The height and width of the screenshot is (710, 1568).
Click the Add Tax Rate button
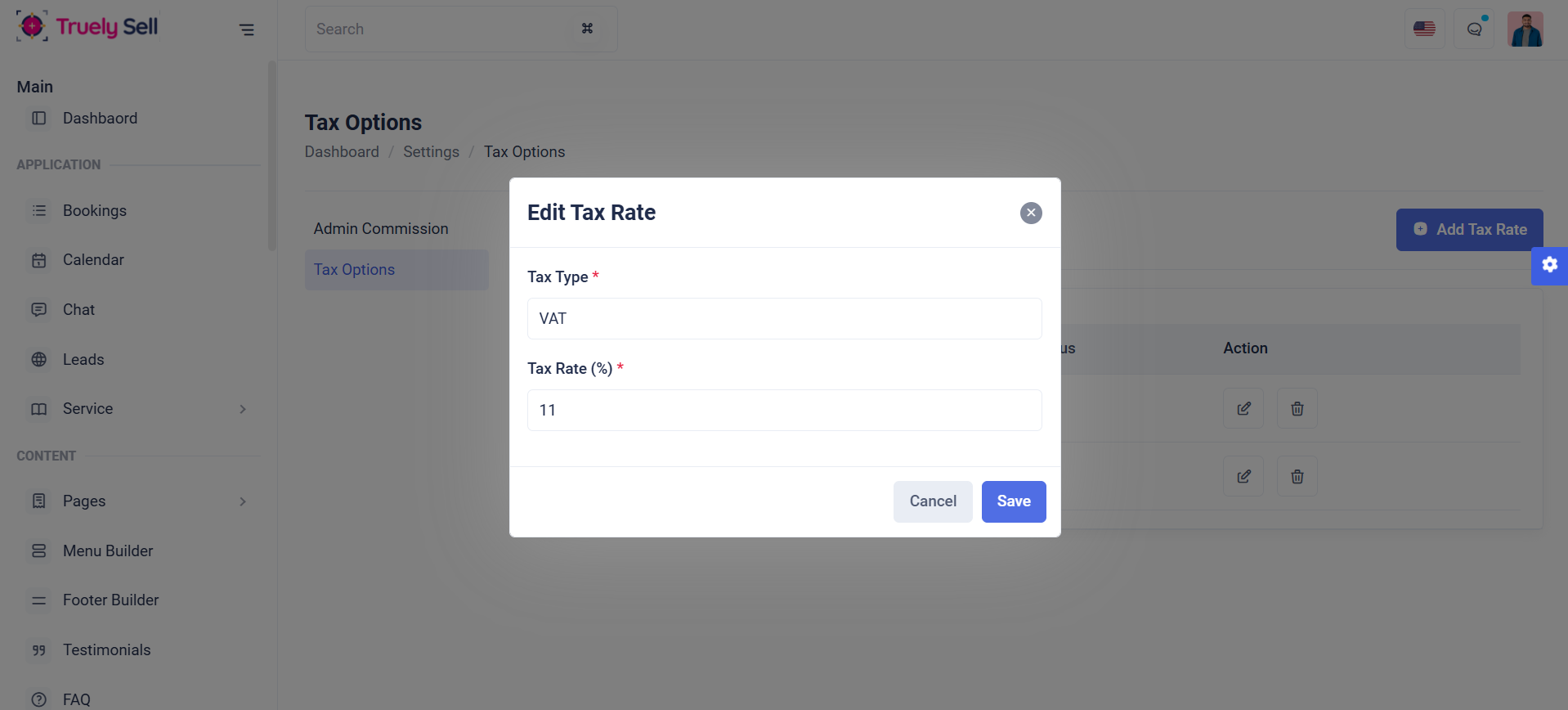[1469, 230]
